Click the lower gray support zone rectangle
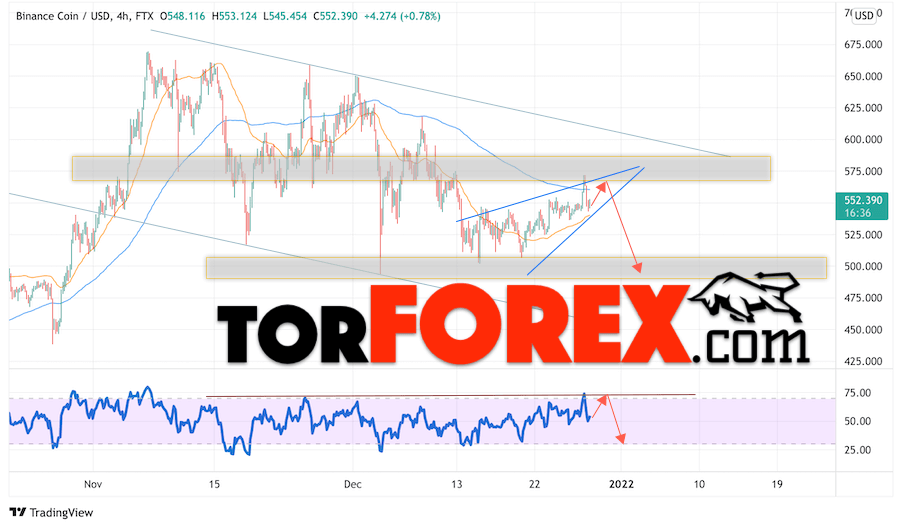This screenshot has height=528, width=902. click(x=516, y=268)
